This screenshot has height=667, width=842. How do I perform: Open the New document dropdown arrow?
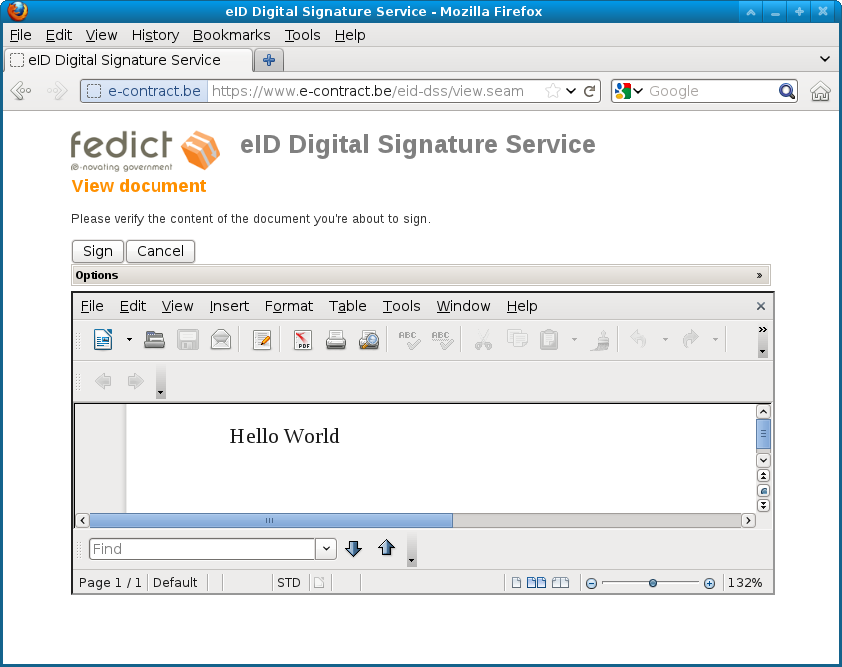pos(129,339)
